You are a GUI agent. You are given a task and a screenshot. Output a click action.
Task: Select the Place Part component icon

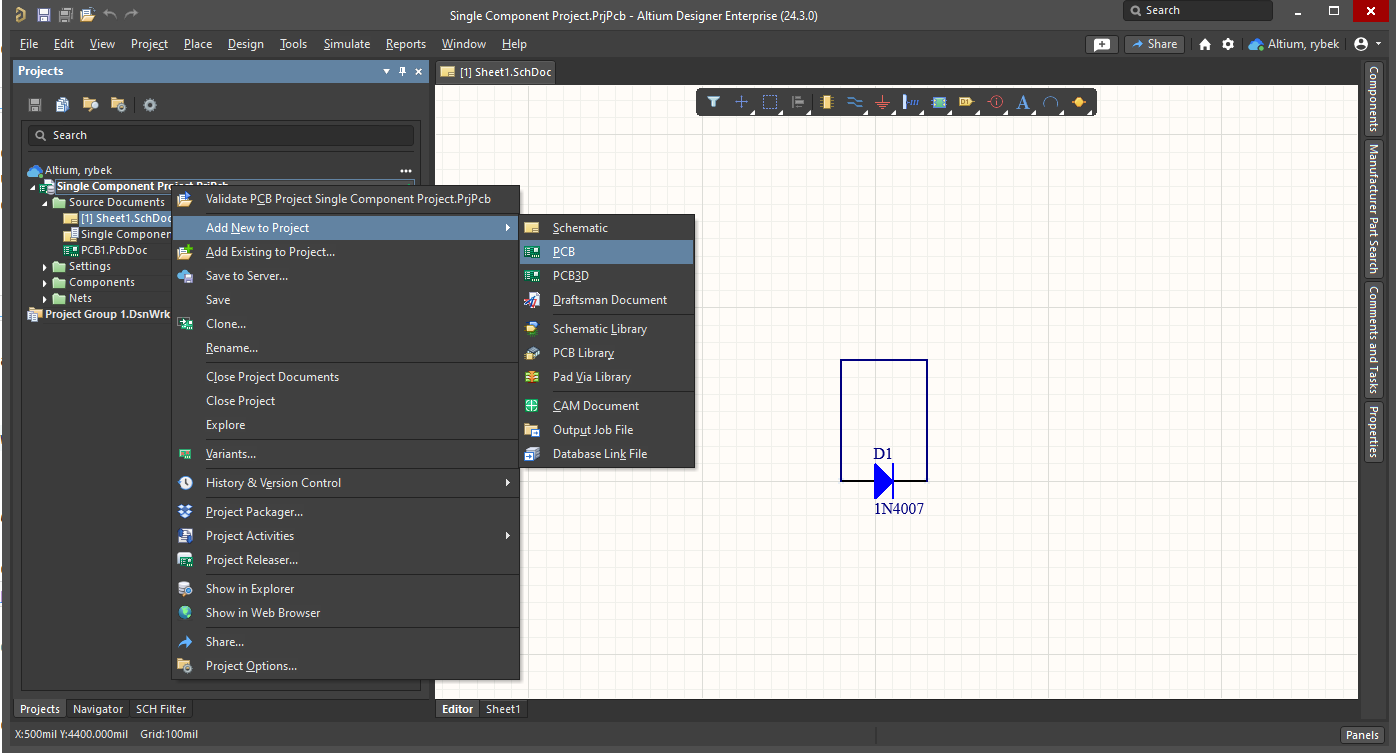coord(826,102)
